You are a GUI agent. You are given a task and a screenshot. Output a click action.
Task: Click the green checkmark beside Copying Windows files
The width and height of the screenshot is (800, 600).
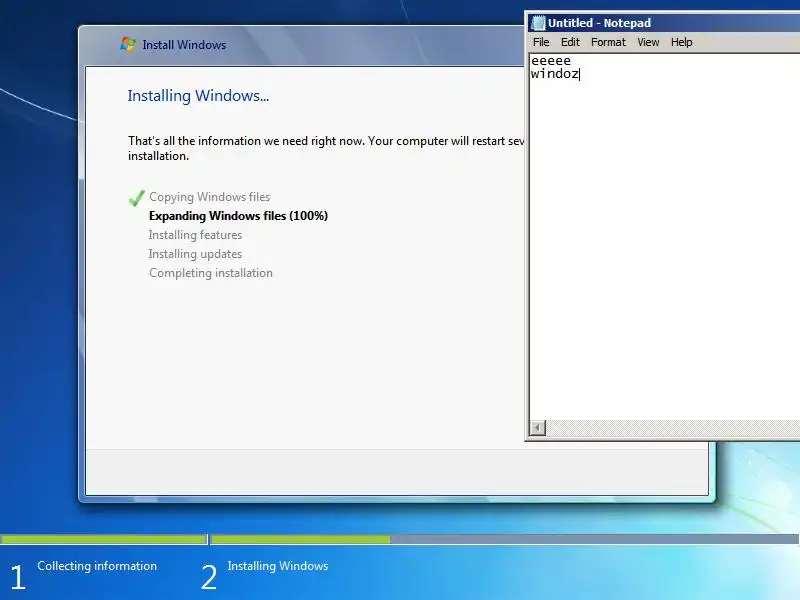[136, 198]
